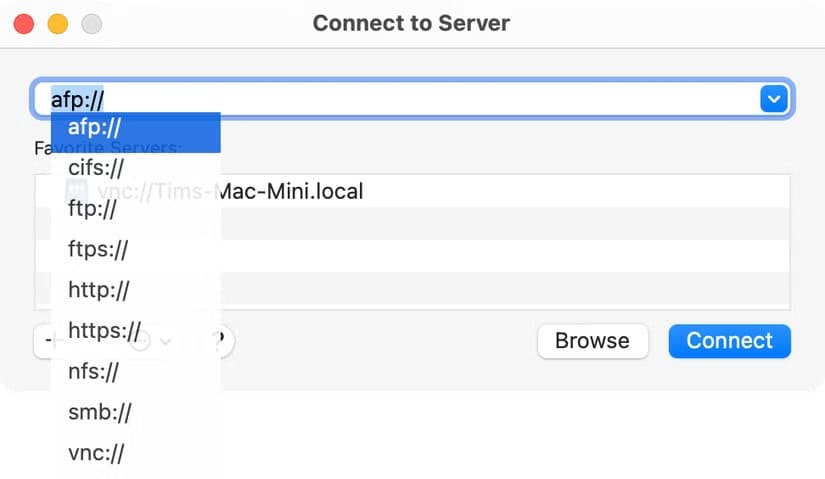The height and width of the screenshot is (479, 825).
Task: Select favorite server Tims-Mac-Mini.local
Action: point(412,191)
